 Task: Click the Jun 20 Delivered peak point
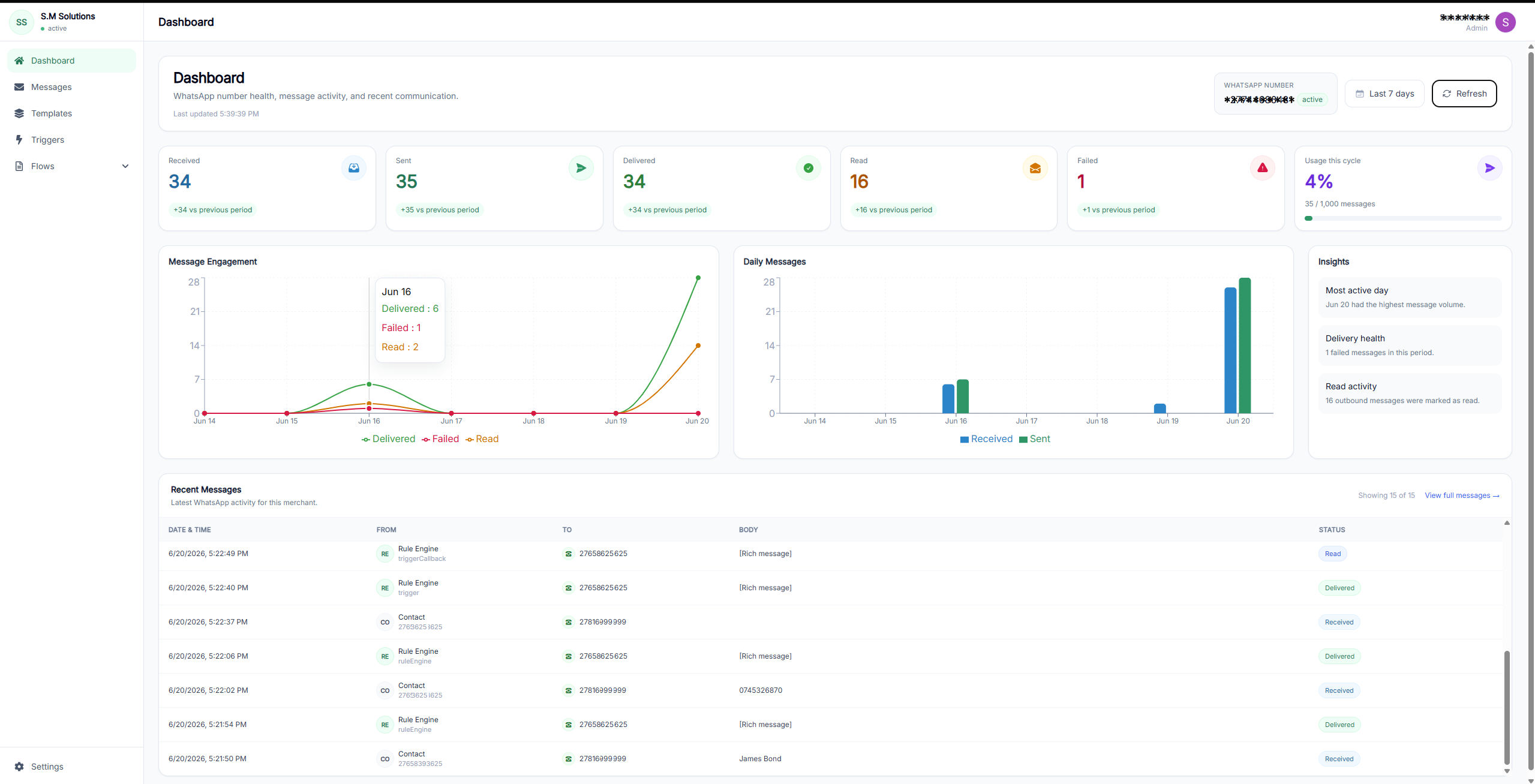(x=698, y=278)
